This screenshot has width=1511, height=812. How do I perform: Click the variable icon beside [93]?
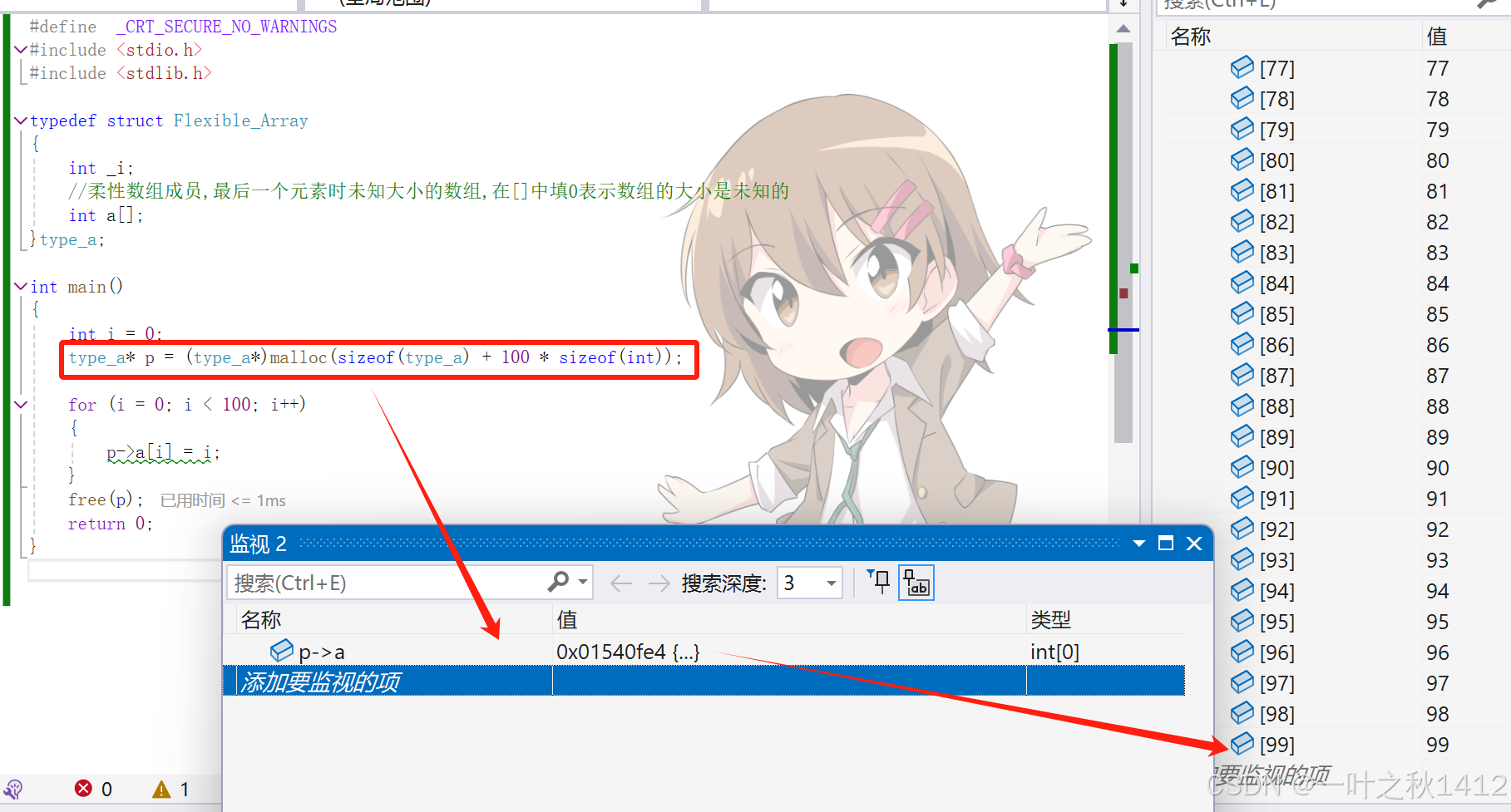(x=1242, y=559)
